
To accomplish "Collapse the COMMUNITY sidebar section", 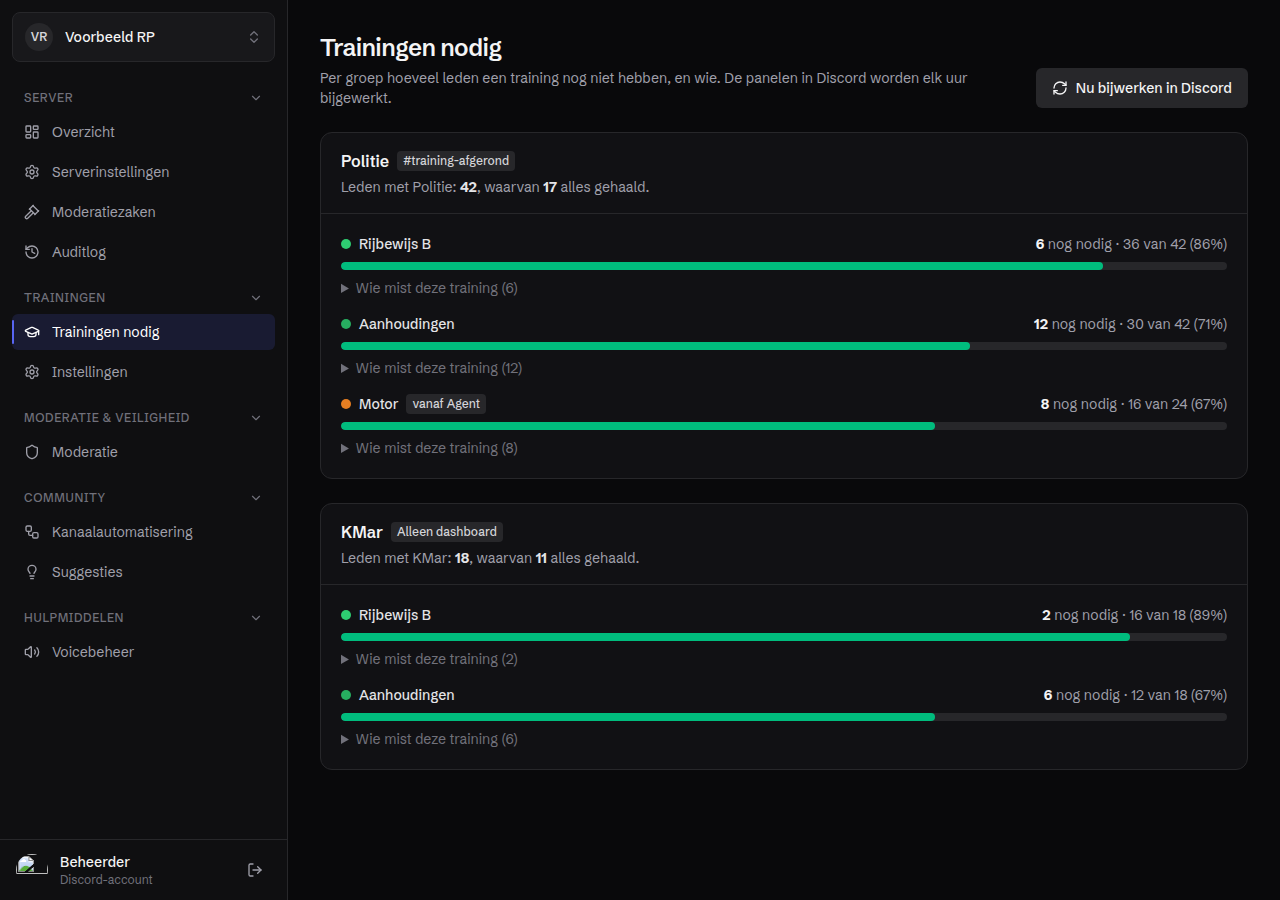I will (x=256, y=498).
